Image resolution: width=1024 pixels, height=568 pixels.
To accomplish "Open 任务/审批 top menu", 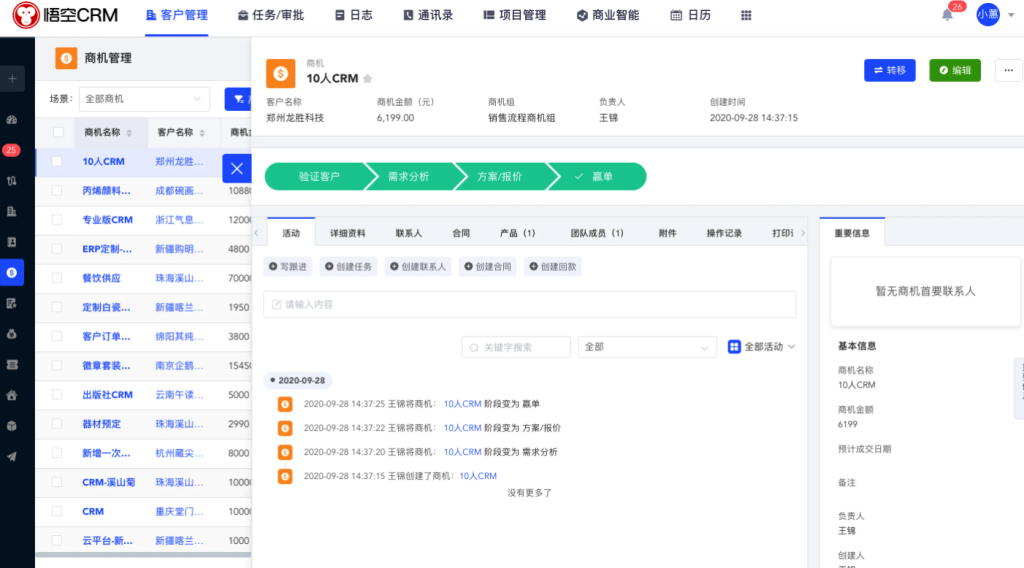I will pos(270,15).
